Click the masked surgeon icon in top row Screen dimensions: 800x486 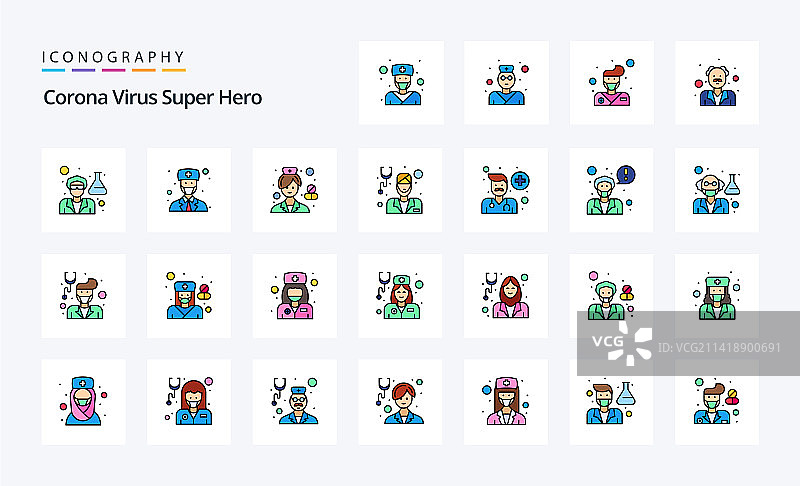point(401,83)
